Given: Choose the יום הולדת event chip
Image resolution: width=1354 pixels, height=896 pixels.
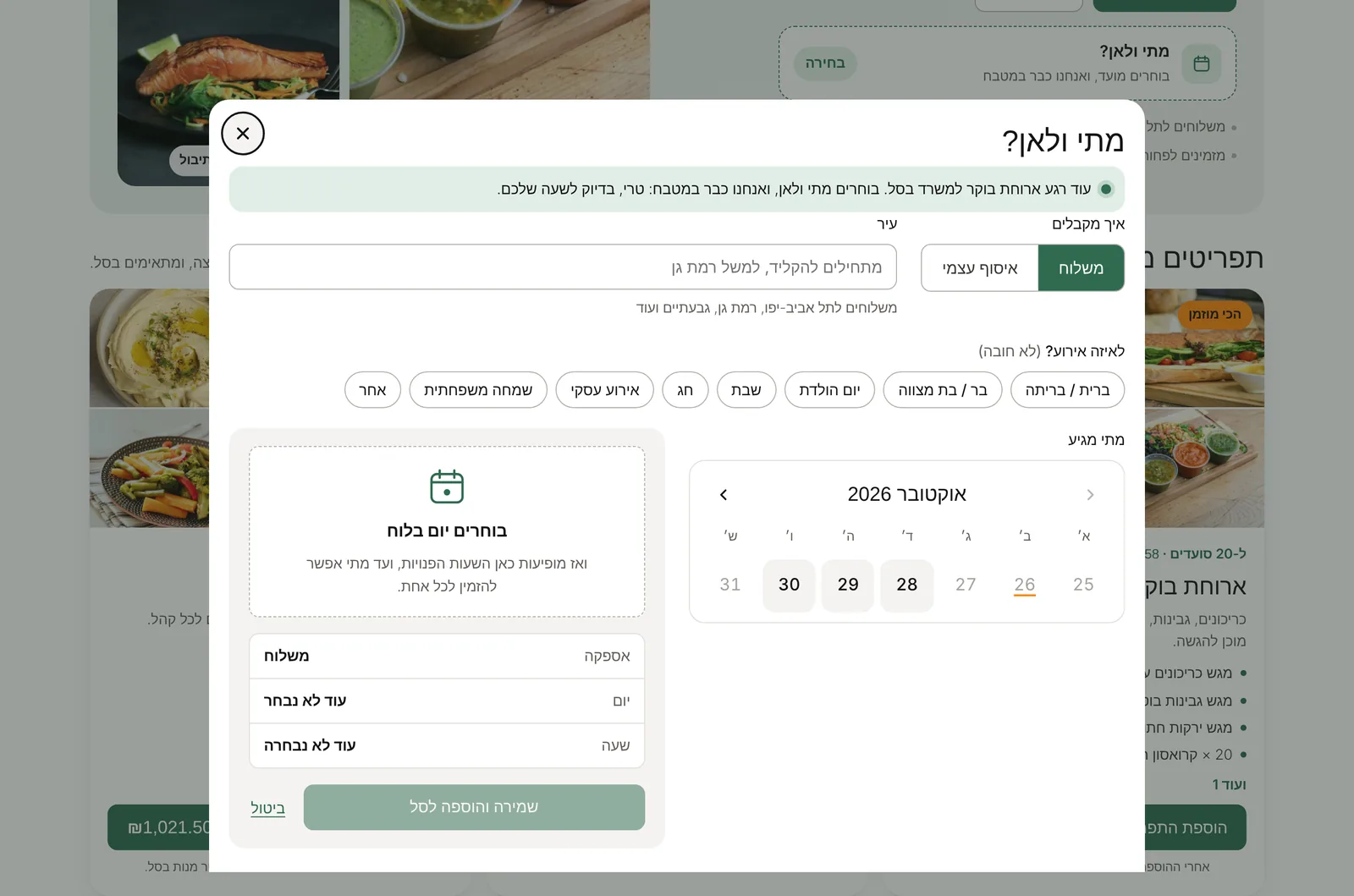Looking at the screenshot, I should pos(829,390).
